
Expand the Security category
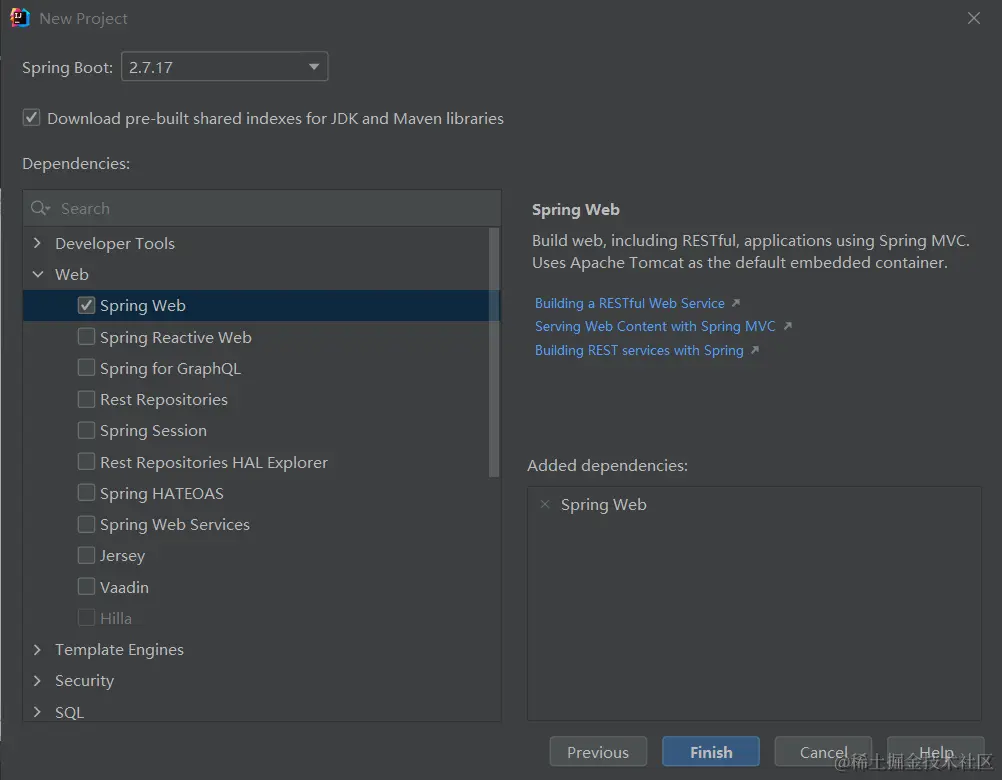tap(37, 681)
